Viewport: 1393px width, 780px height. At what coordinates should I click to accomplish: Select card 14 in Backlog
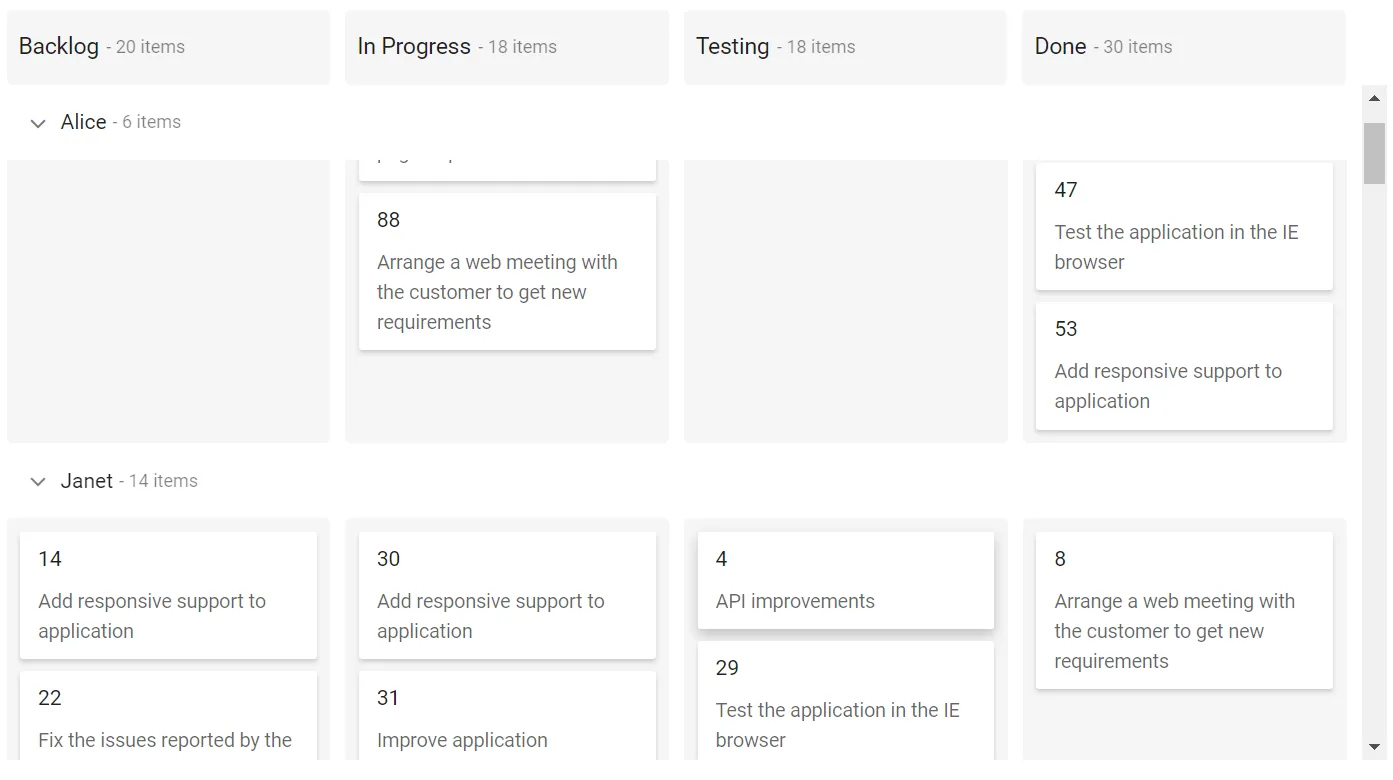tap(168, 595)
